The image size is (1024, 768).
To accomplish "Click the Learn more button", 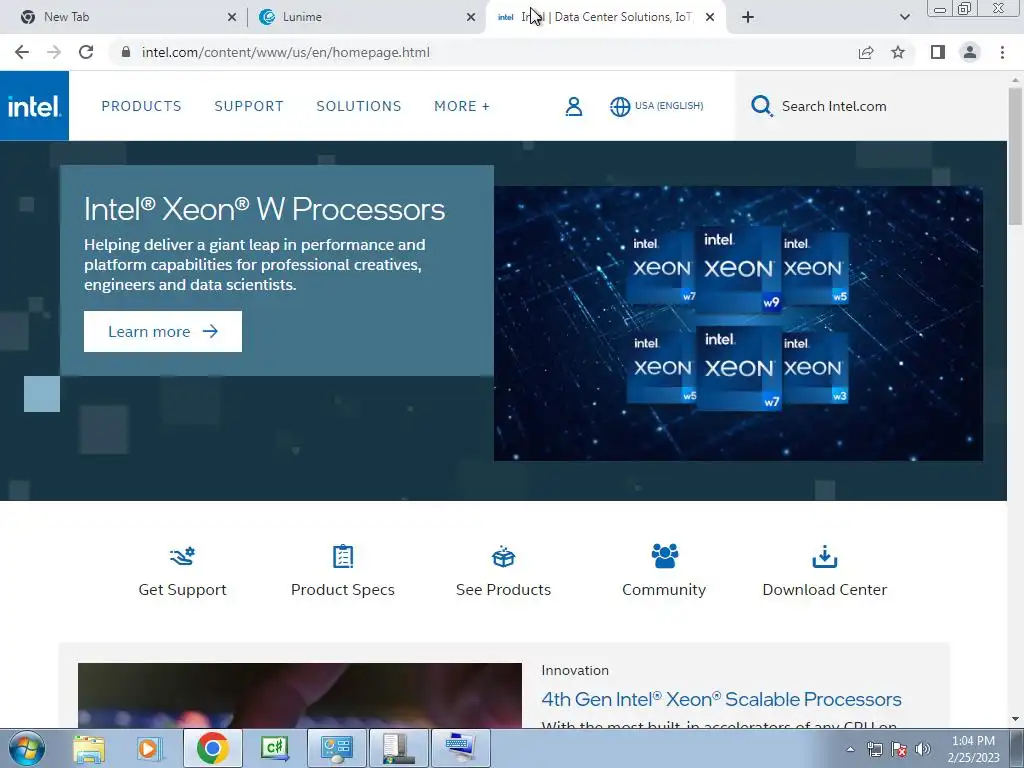I will (x=163, y=331).
